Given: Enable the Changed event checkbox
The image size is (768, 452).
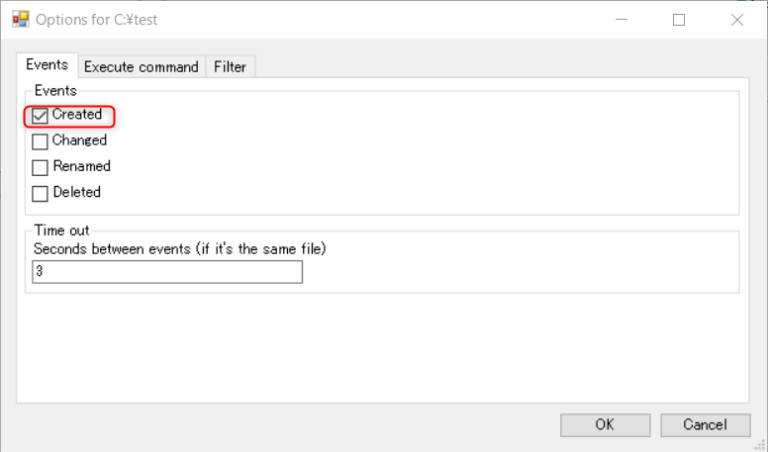Looking at the screenshot, I should 40,141.
